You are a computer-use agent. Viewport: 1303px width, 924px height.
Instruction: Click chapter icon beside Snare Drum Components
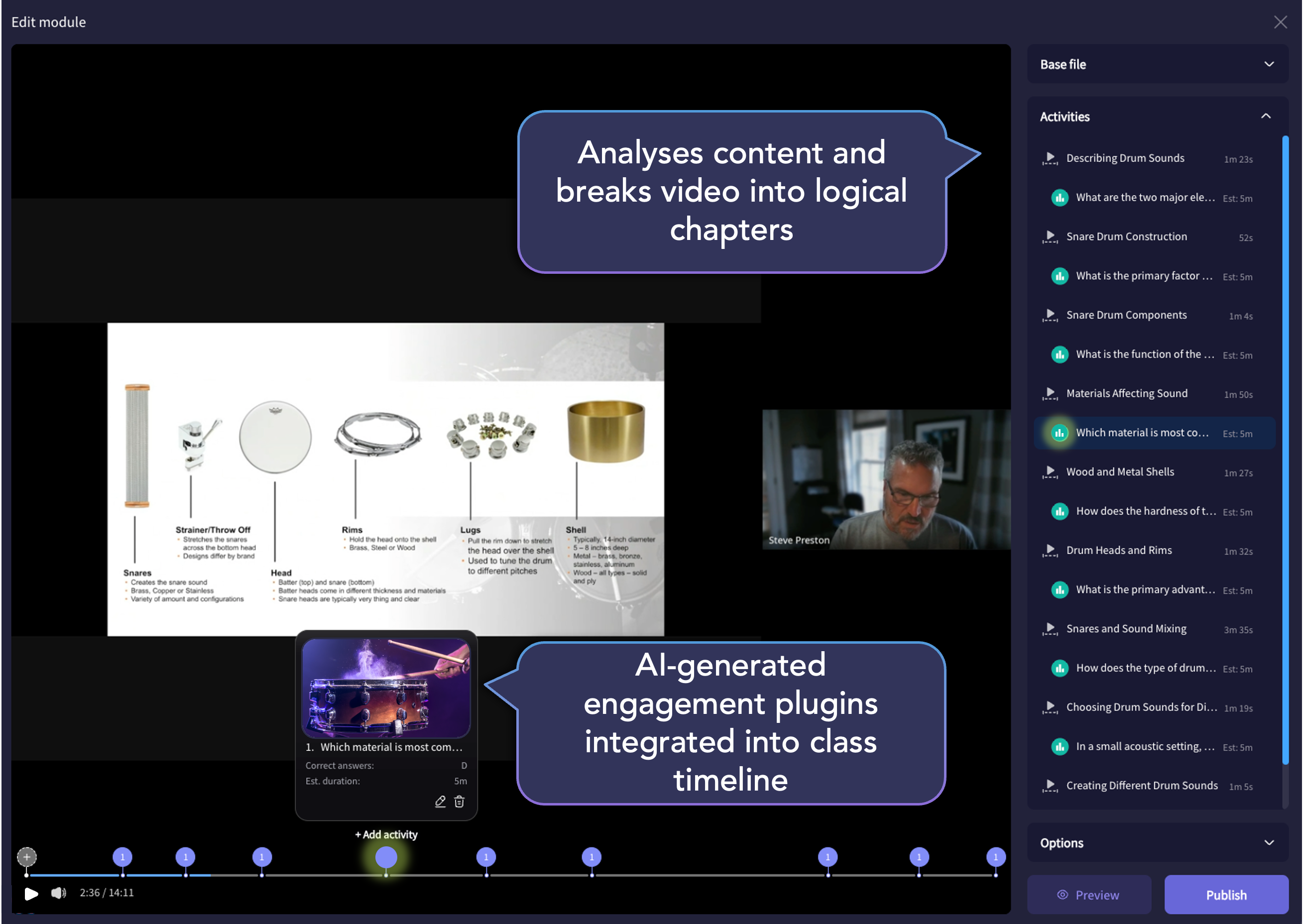tap(1050, 315)
